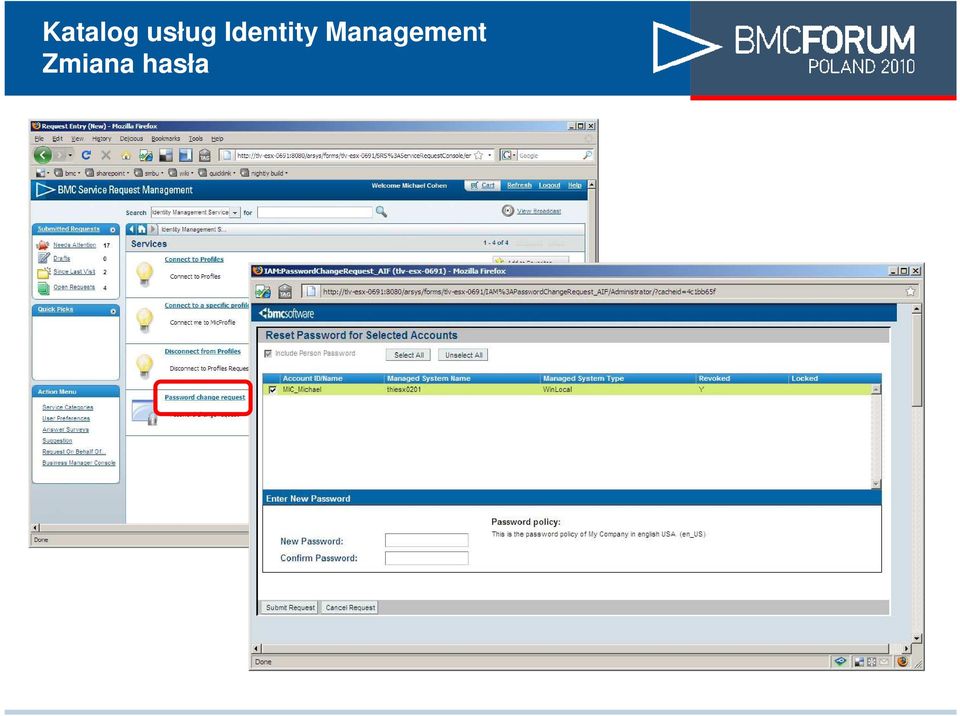960x716 pixels.
Task: Open the smbu bookmarks folder
Action: (148, 173)
